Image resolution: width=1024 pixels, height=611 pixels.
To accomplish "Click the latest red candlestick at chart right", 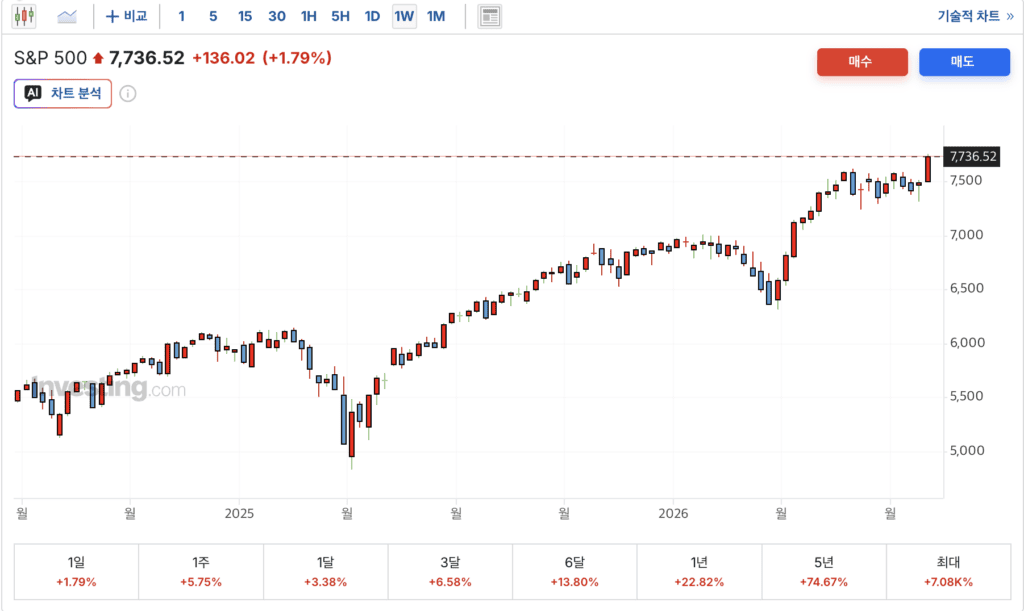I will (x=927, y=169).
